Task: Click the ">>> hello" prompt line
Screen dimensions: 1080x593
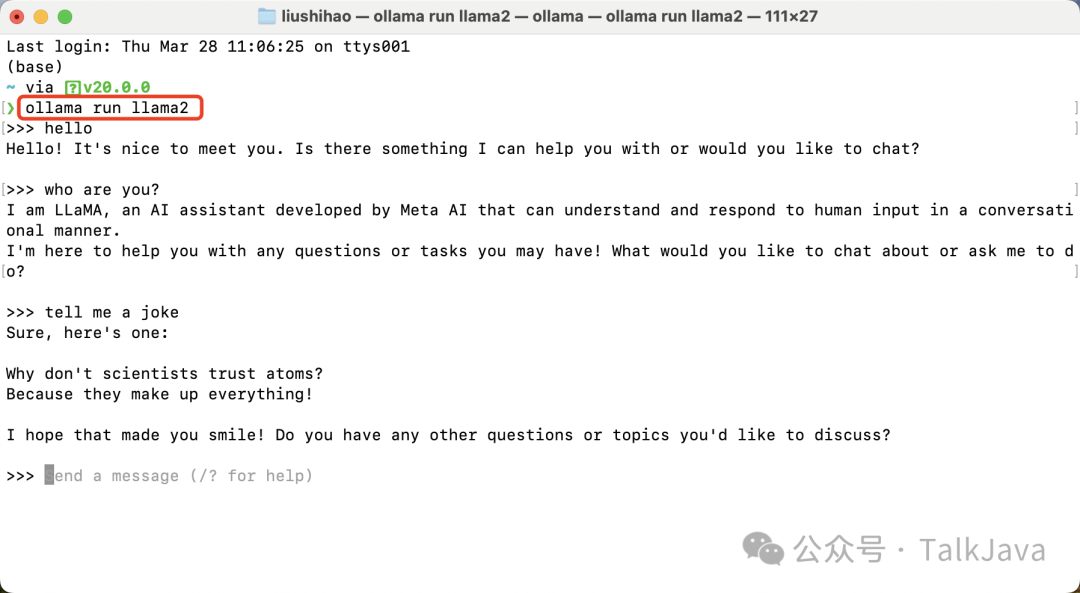Action: click(50, 128)
